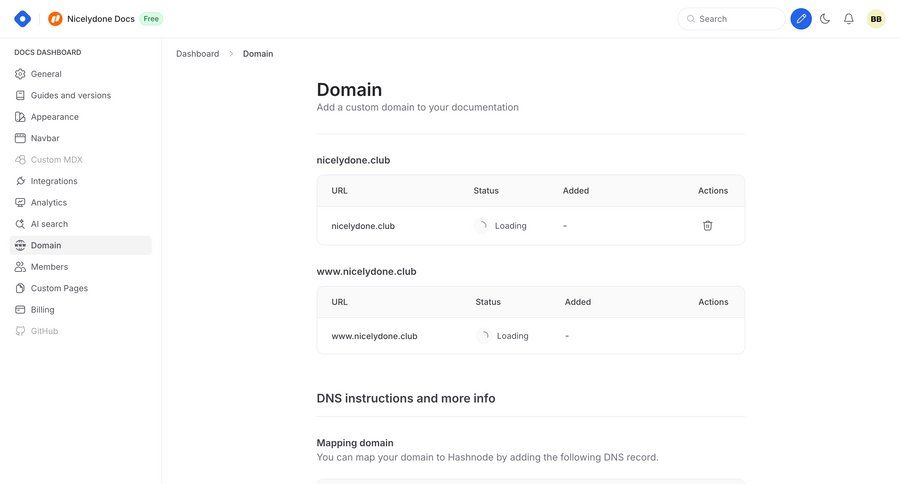Open notifications bell icon
The width and height of the screenshot is (900, 484).
[x=848, y=19]
